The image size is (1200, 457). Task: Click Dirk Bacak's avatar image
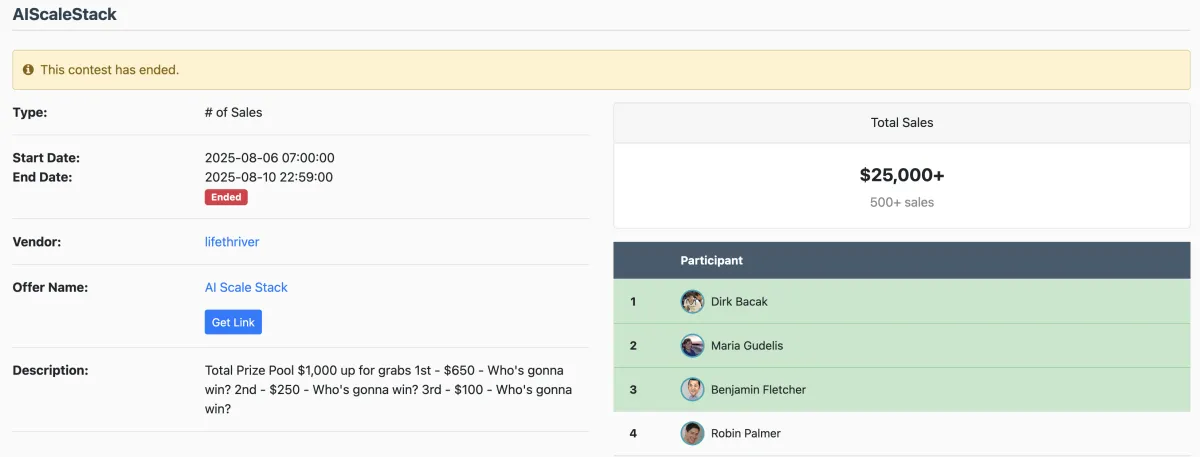(x=692, y=301)
